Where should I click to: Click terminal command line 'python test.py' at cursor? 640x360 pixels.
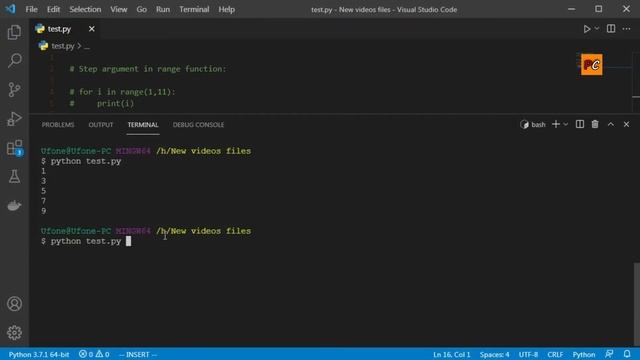(x=86, y=241)
